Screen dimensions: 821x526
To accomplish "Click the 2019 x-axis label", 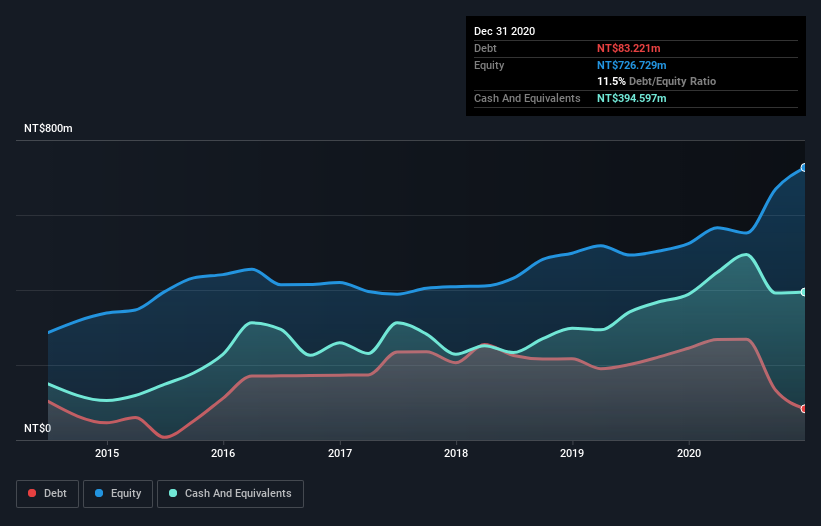I will point(572,453).
